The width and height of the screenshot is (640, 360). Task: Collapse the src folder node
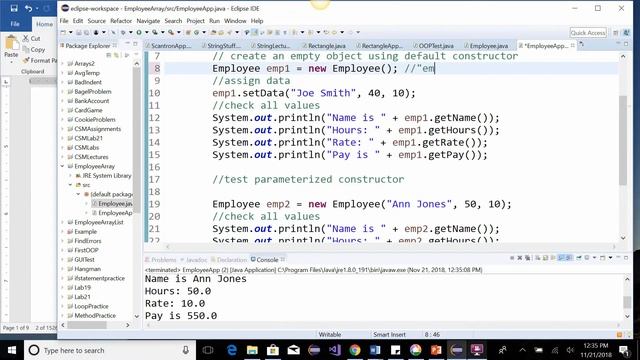(70, 185)
